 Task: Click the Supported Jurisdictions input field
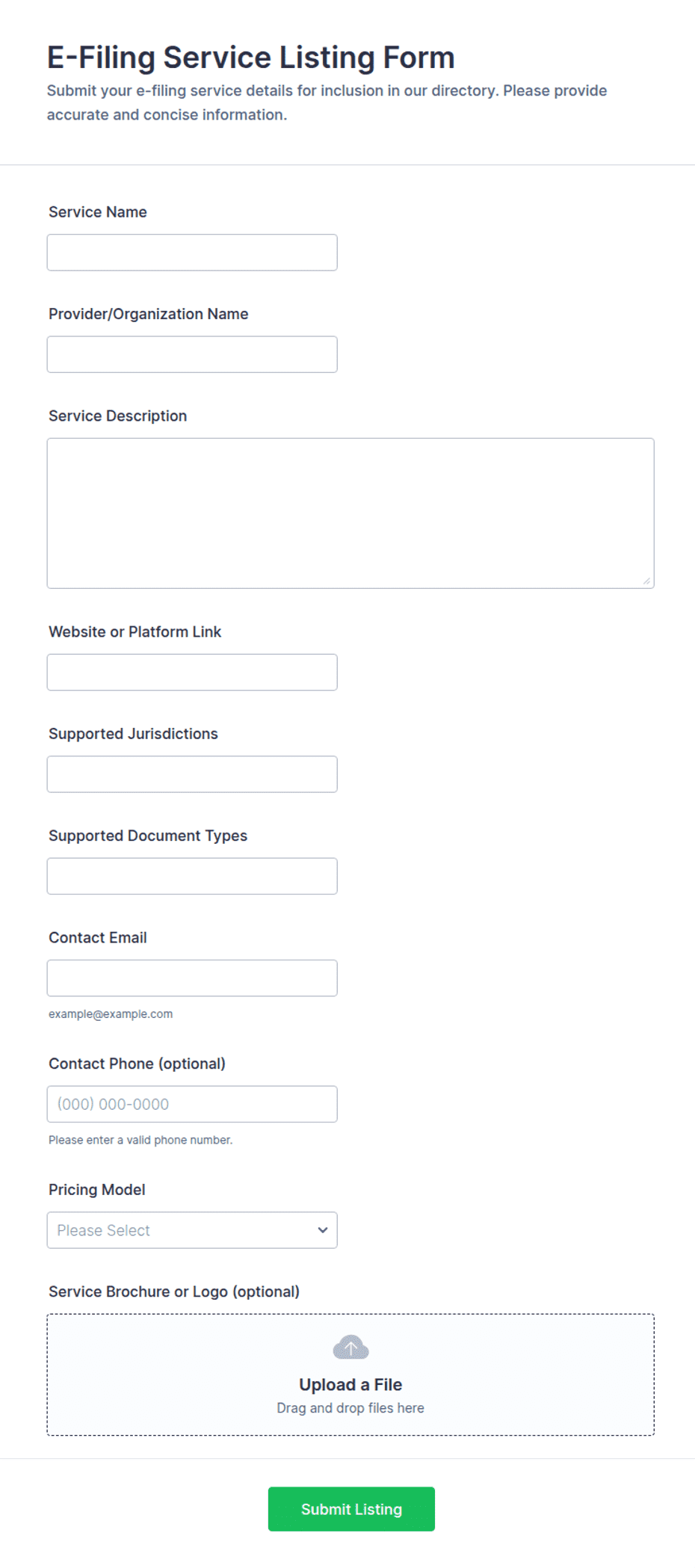192,774
